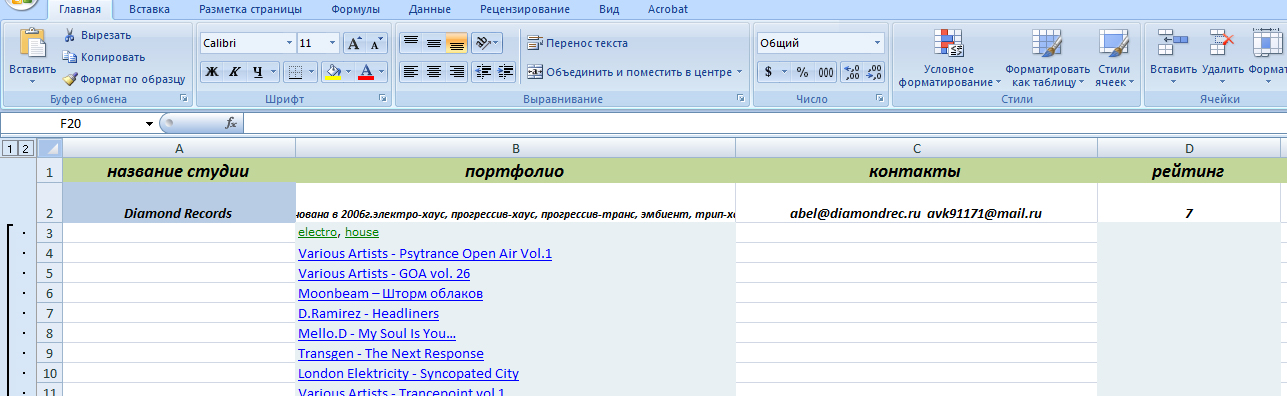Open Буфер обмена dialog launcher
The height and width of the screenshot is (396, 1287).
click(184, 99)
